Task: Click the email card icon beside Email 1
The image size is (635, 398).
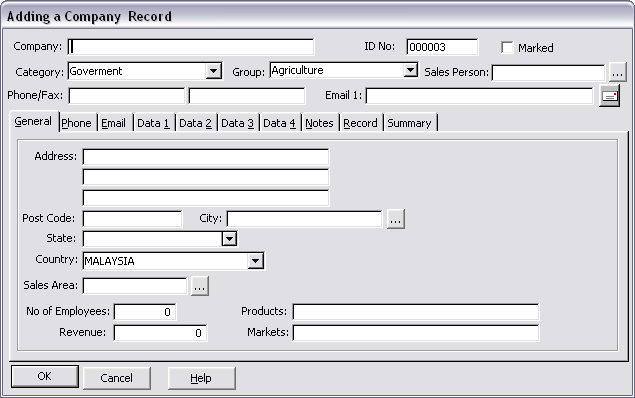Action: click(x=609, y=96)
